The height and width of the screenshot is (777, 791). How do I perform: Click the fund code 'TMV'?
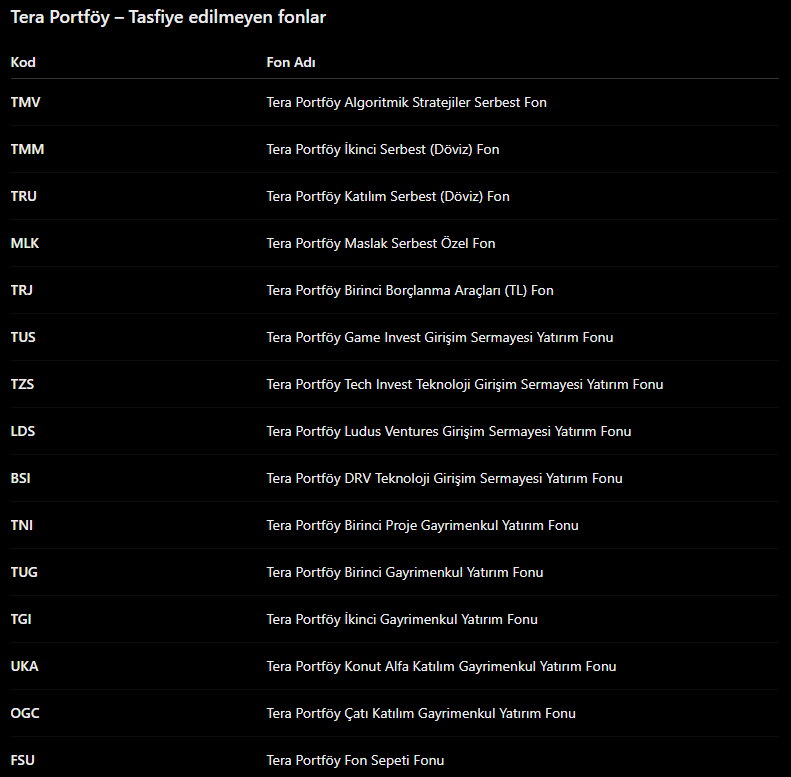[x=25, y=102]
